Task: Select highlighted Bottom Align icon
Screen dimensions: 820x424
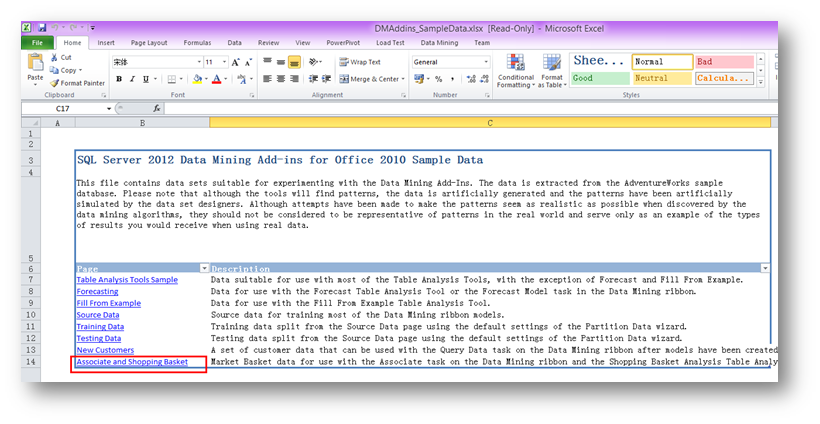Action: click(x=294, y=62)
